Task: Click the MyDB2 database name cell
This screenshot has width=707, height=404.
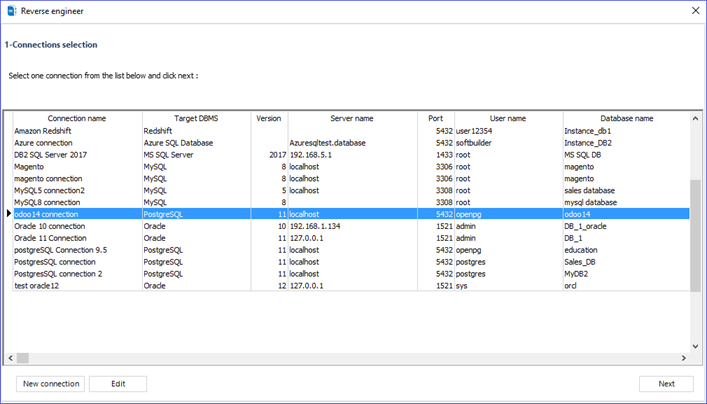Action: pyautogui.click(x=626, y=274)
